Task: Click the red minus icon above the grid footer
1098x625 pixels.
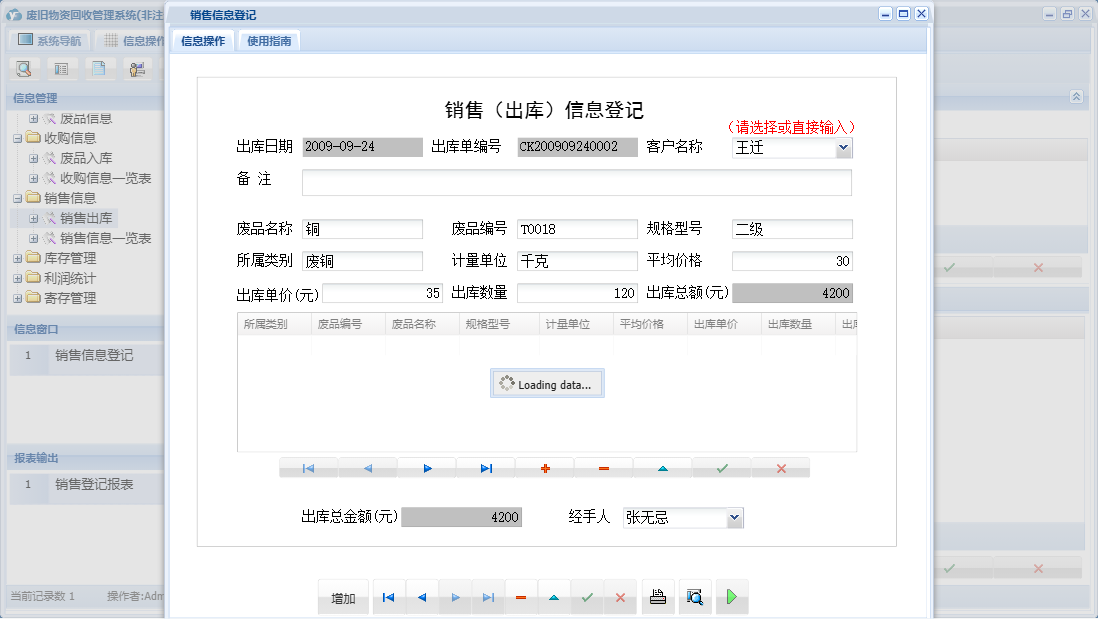Action: tap(603, 467)
